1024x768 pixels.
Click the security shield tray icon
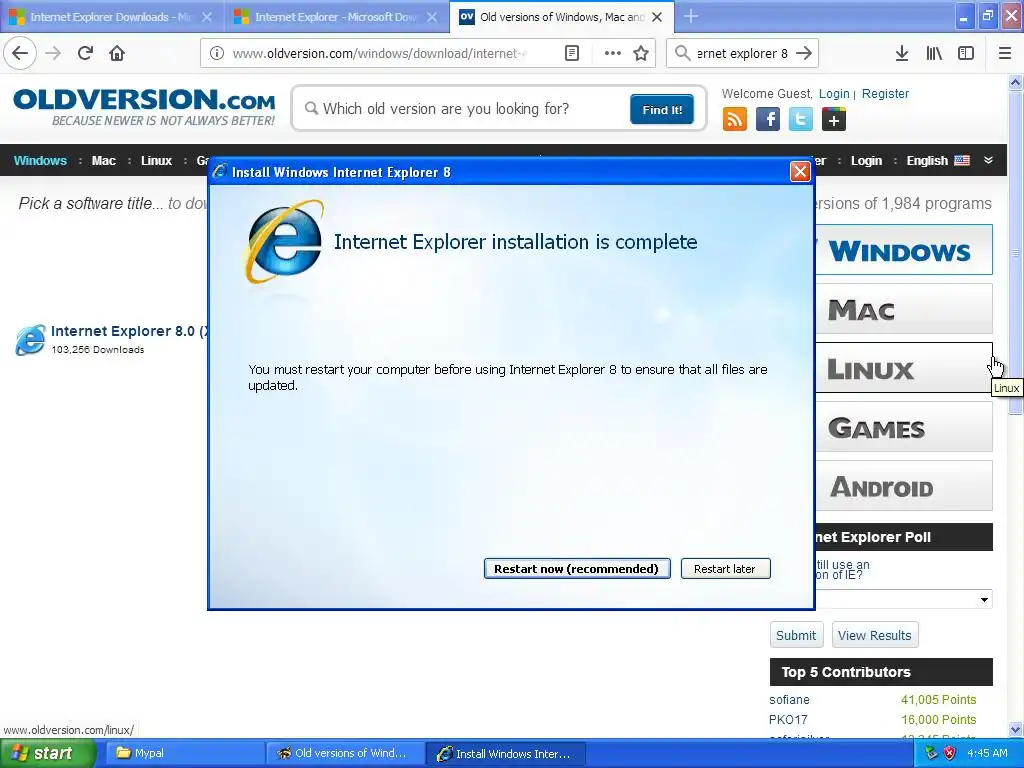tap(950, 753)
